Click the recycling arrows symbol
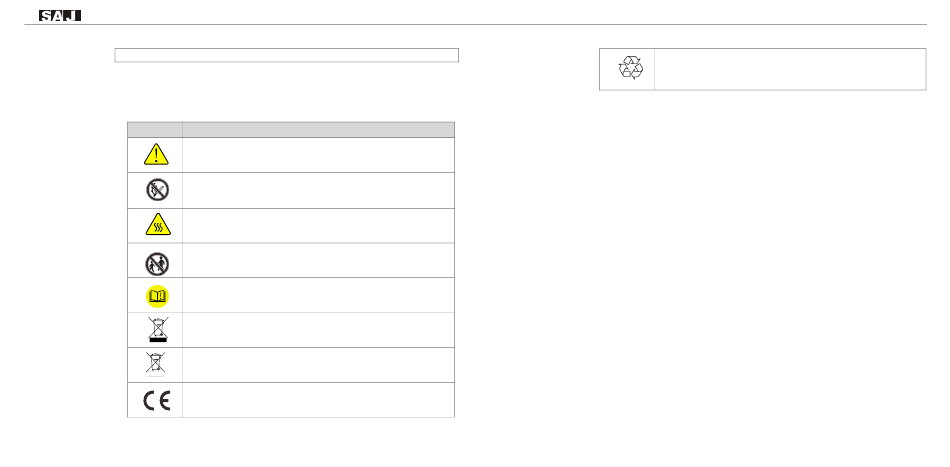Screen dimensions: 950x467 click(631, 68)
